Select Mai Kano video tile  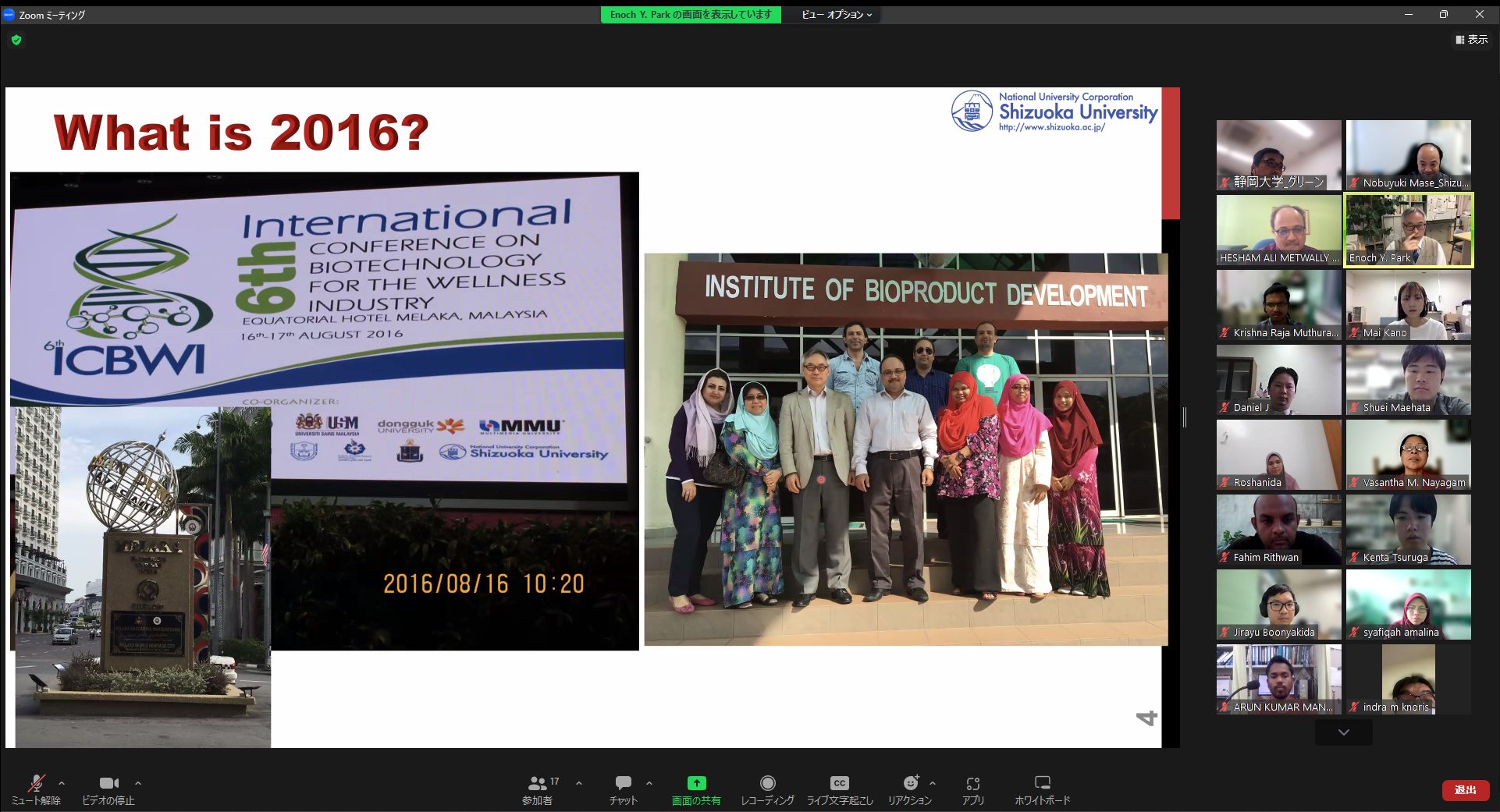(x=1408, y=304)
